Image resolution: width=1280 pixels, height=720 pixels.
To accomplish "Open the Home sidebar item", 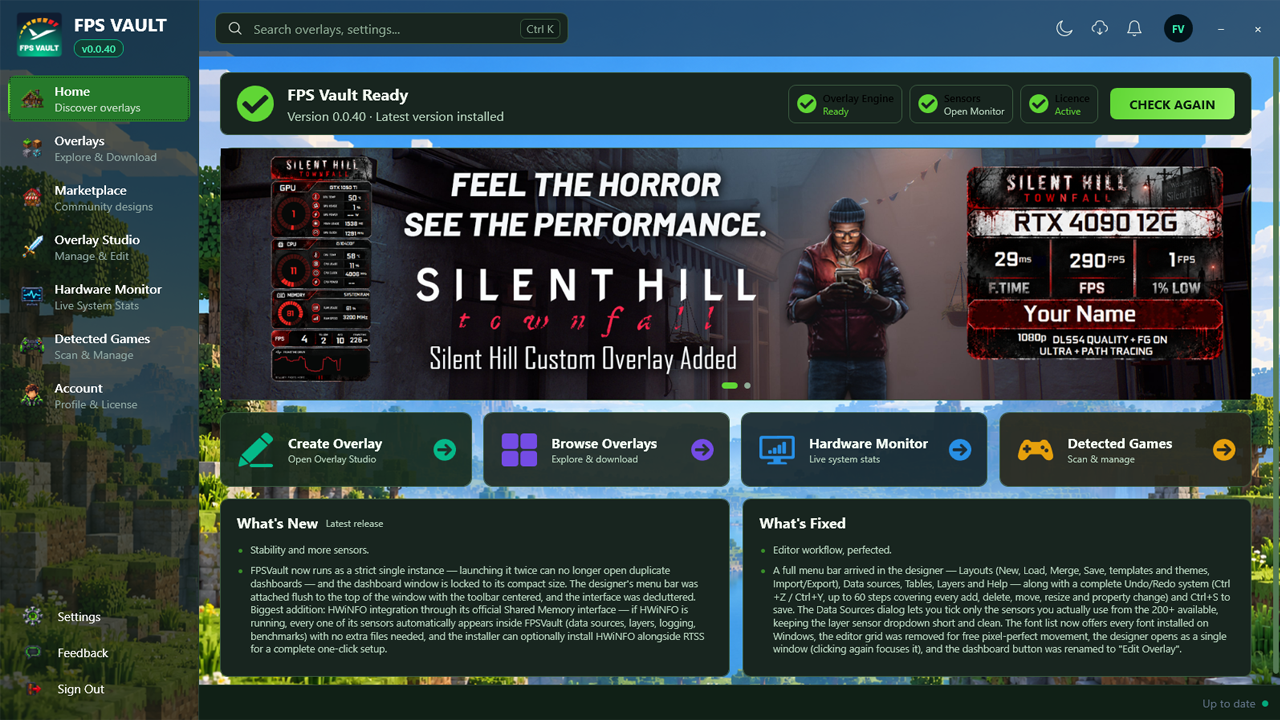I will 99,99.
